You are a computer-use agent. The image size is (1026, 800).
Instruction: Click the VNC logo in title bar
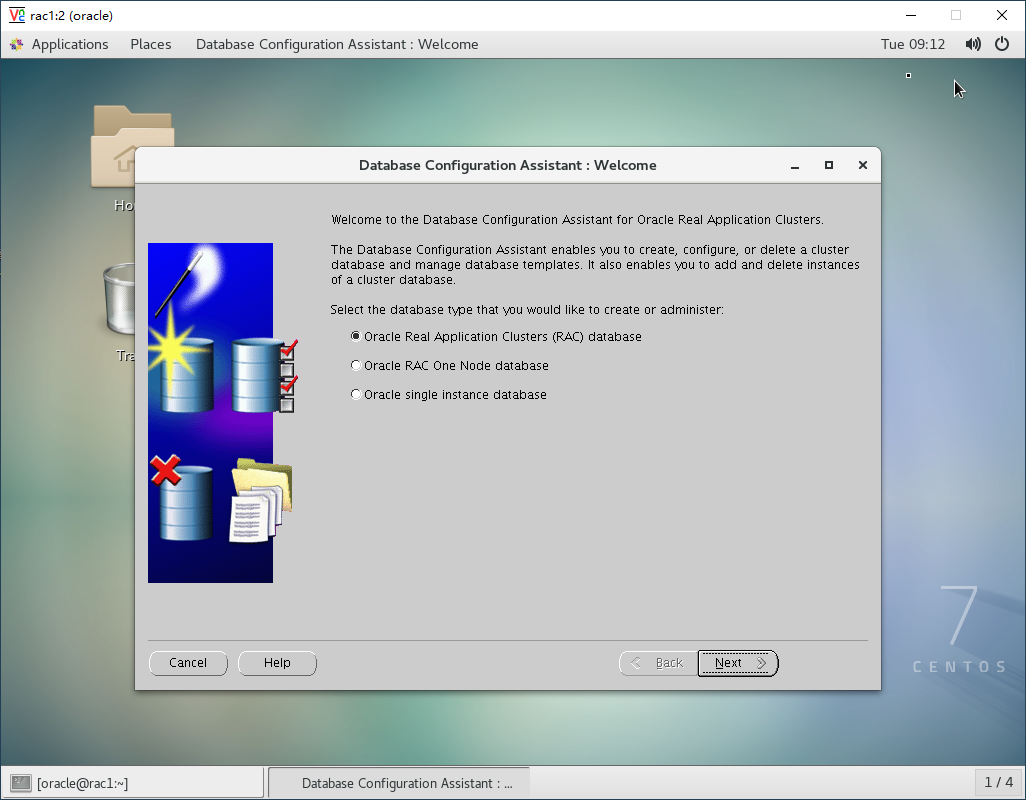click(16, 15)
